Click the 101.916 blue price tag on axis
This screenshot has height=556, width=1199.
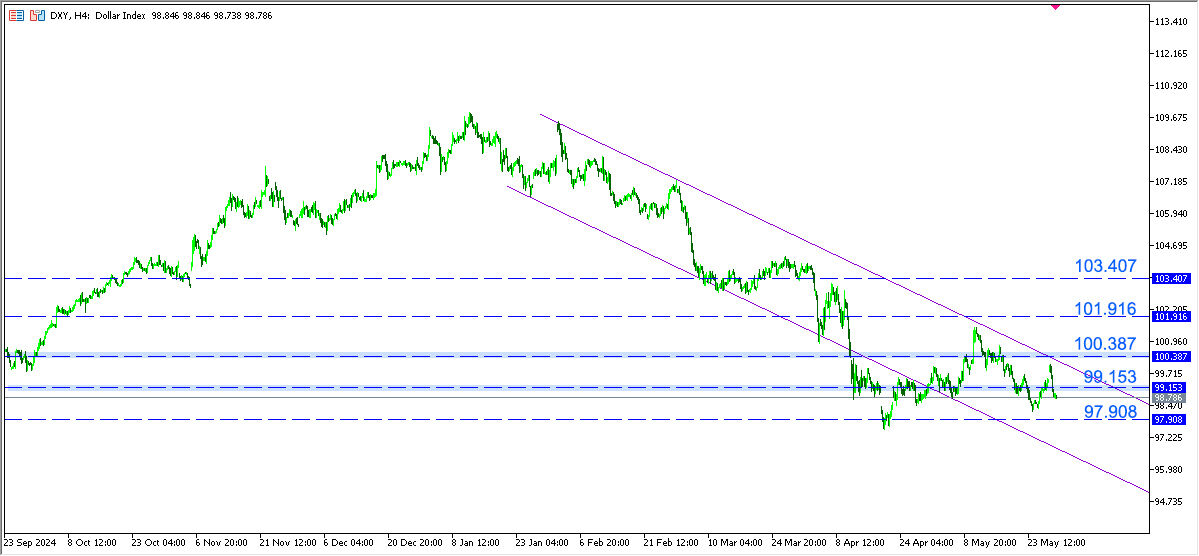coord(1169,317)
